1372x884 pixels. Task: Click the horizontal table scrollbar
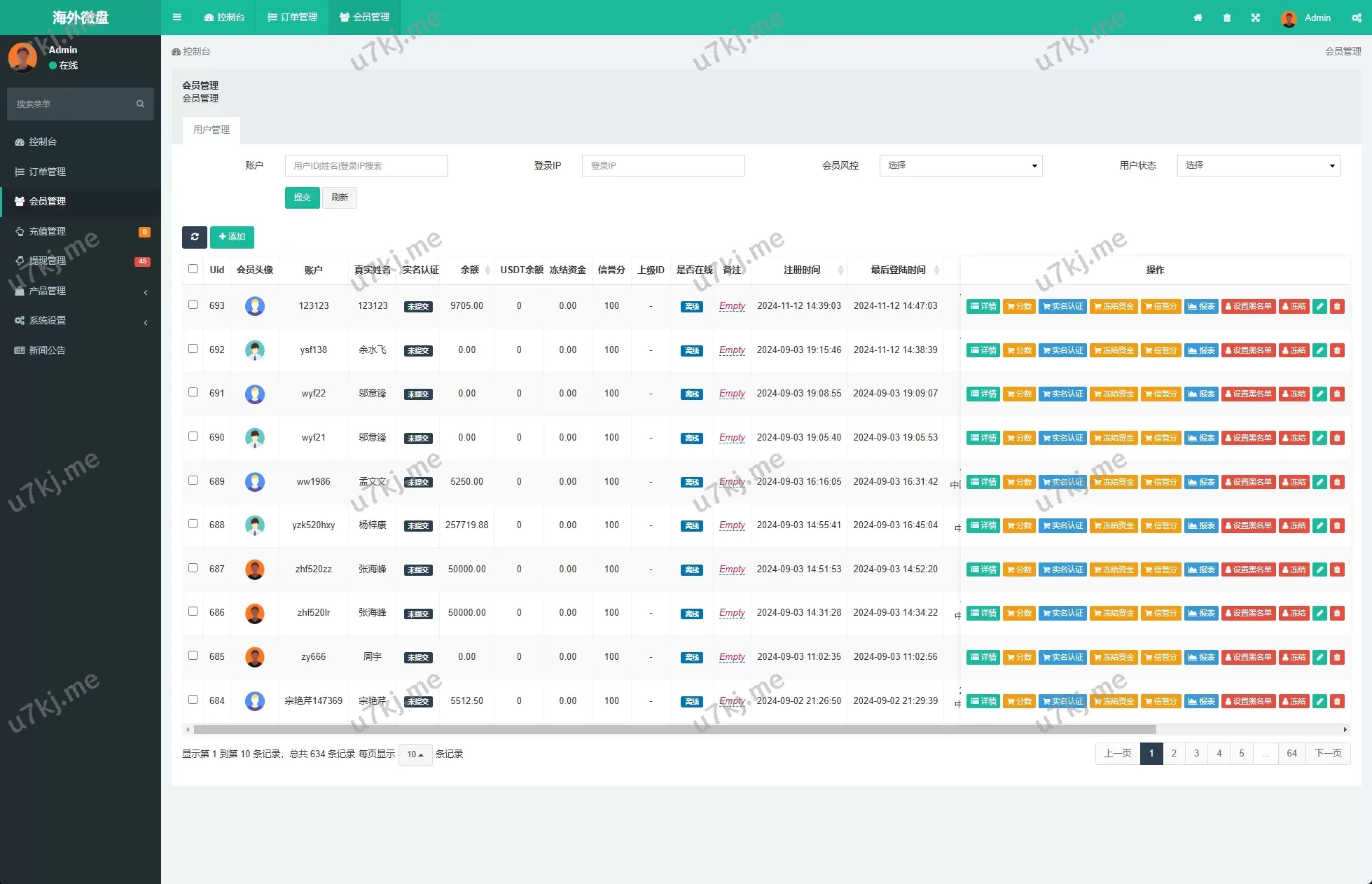pyautogui.click(x=674, y=730)
